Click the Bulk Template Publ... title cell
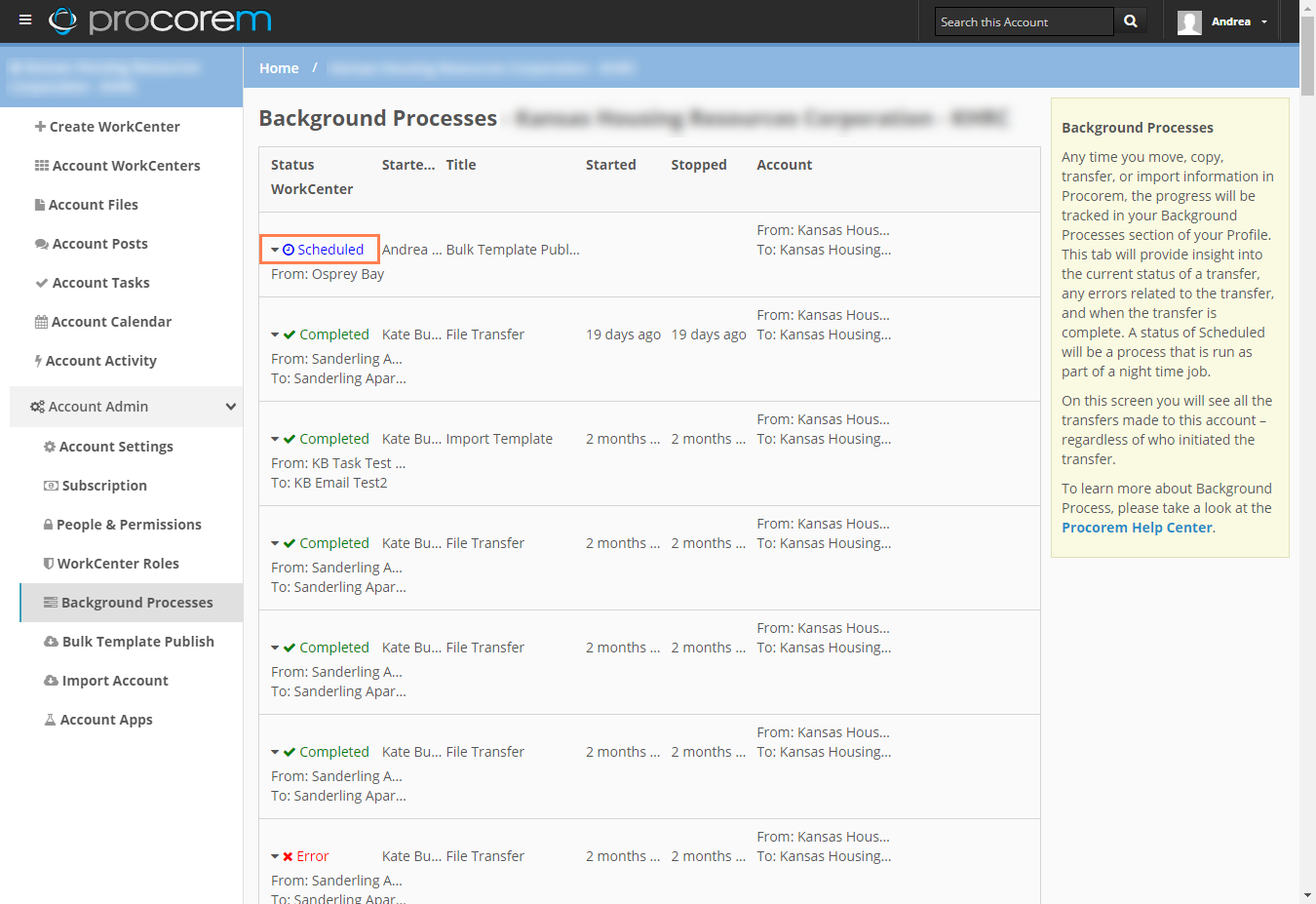1316x904 pixels. [x=513, y=250]
